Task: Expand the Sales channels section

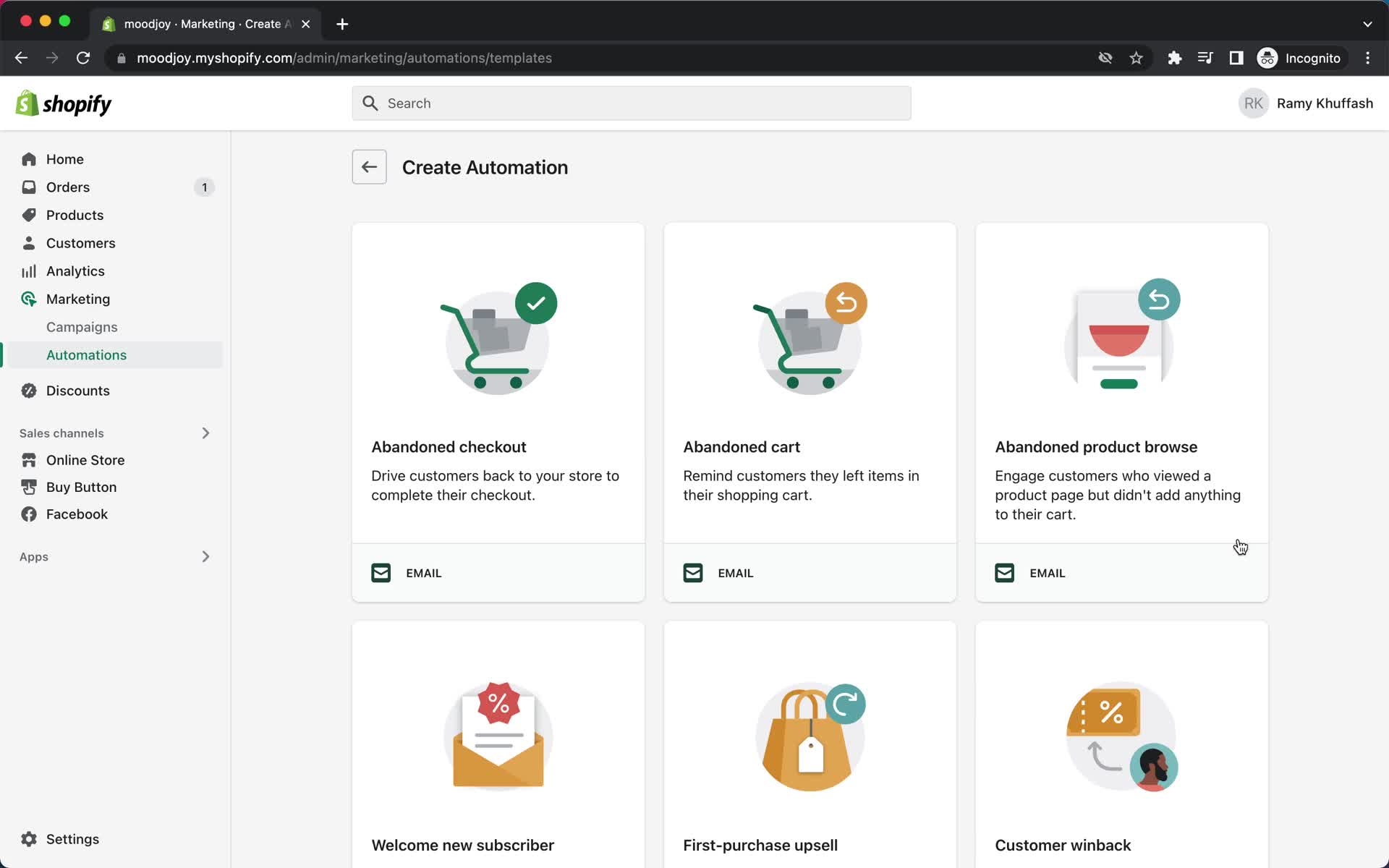Action: coord(205,432)
